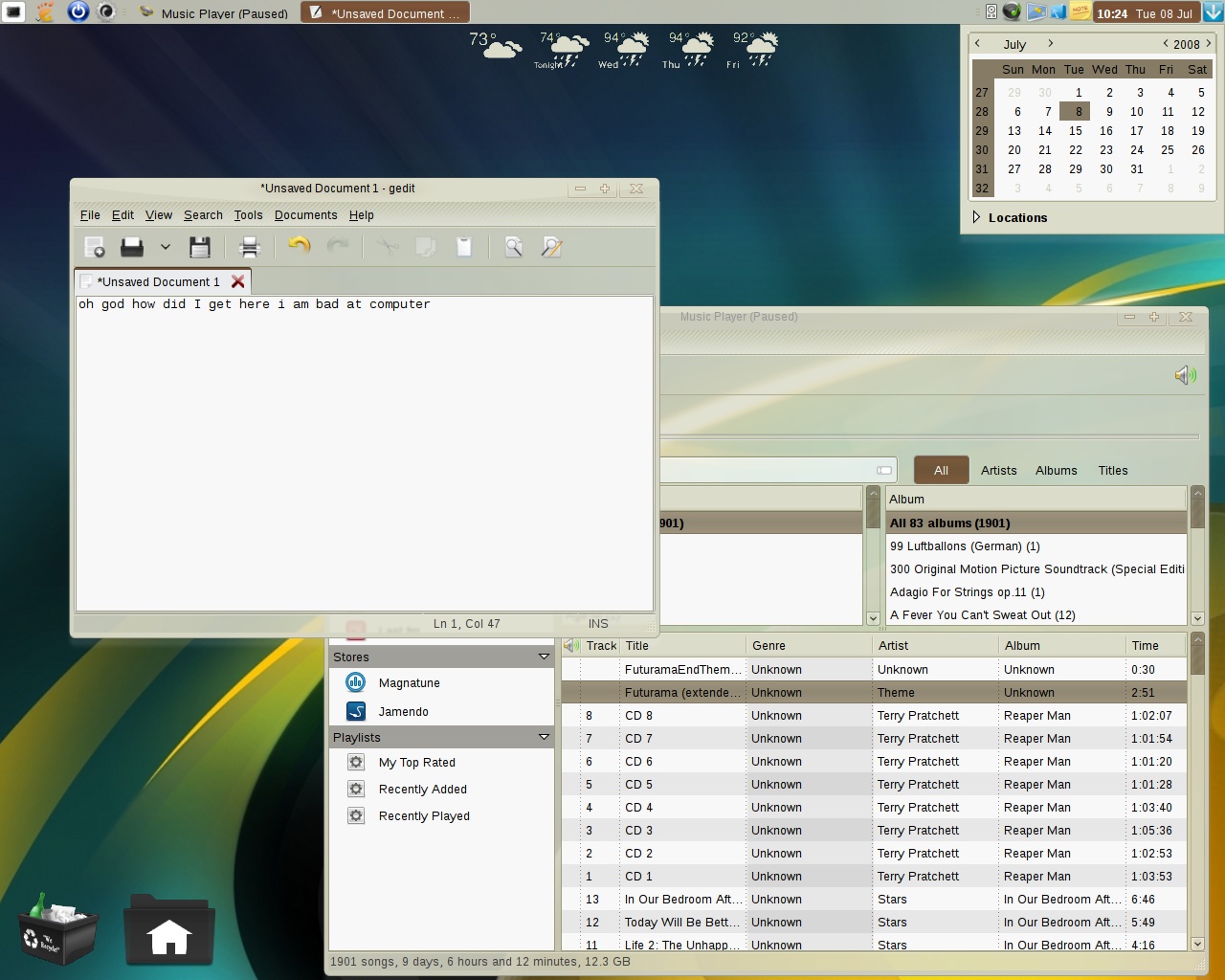This screenshot has height=980, width=1225.
Task: Select the 'Today Will Be Bett…' track
Action: [x=874, y=922]
